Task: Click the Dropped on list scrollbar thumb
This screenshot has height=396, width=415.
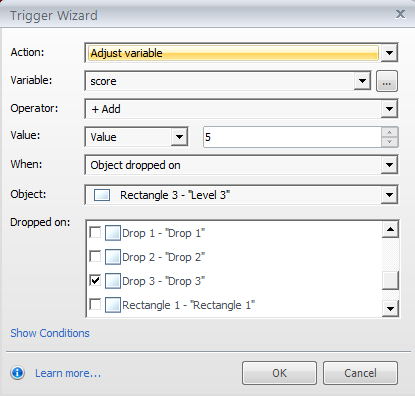Action: coord(390,281)
